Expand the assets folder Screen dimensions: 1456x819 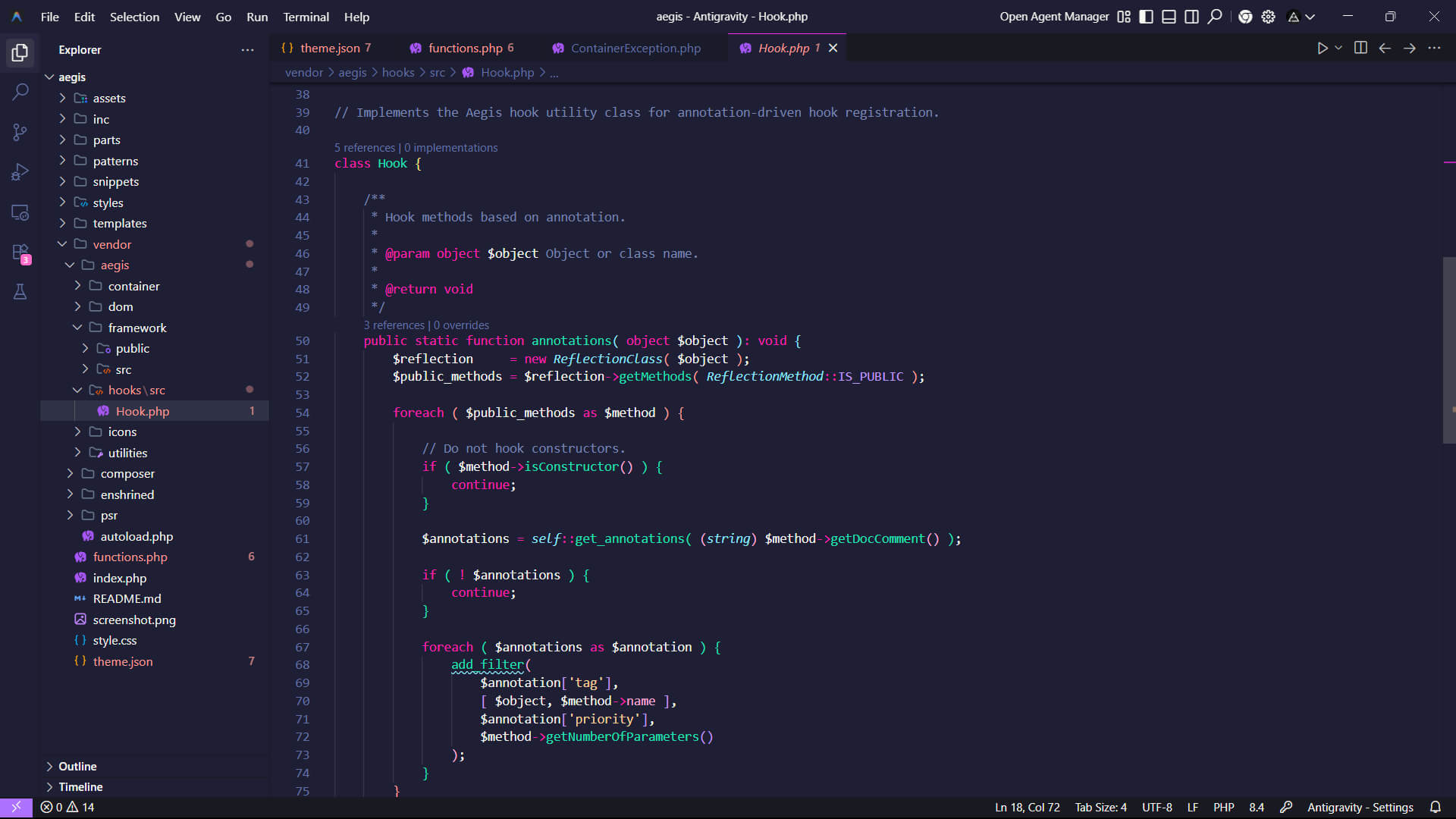click(63, 98)
